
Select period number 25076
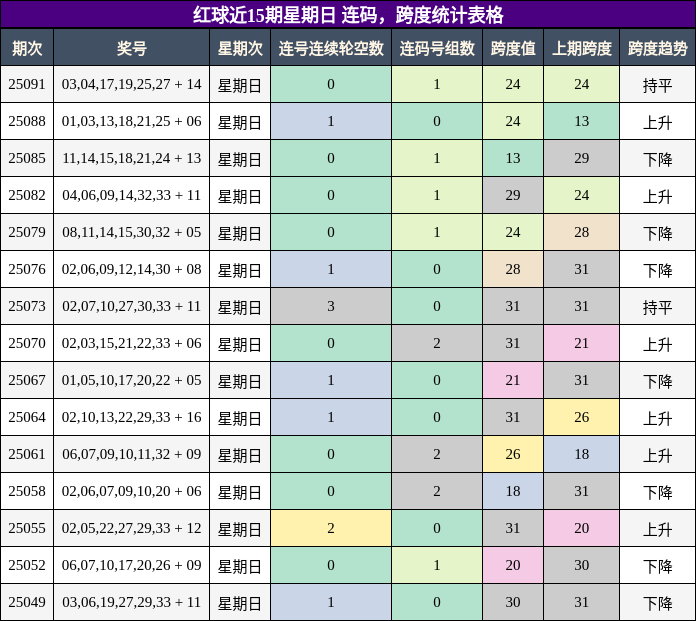click(x=27, y=269)
